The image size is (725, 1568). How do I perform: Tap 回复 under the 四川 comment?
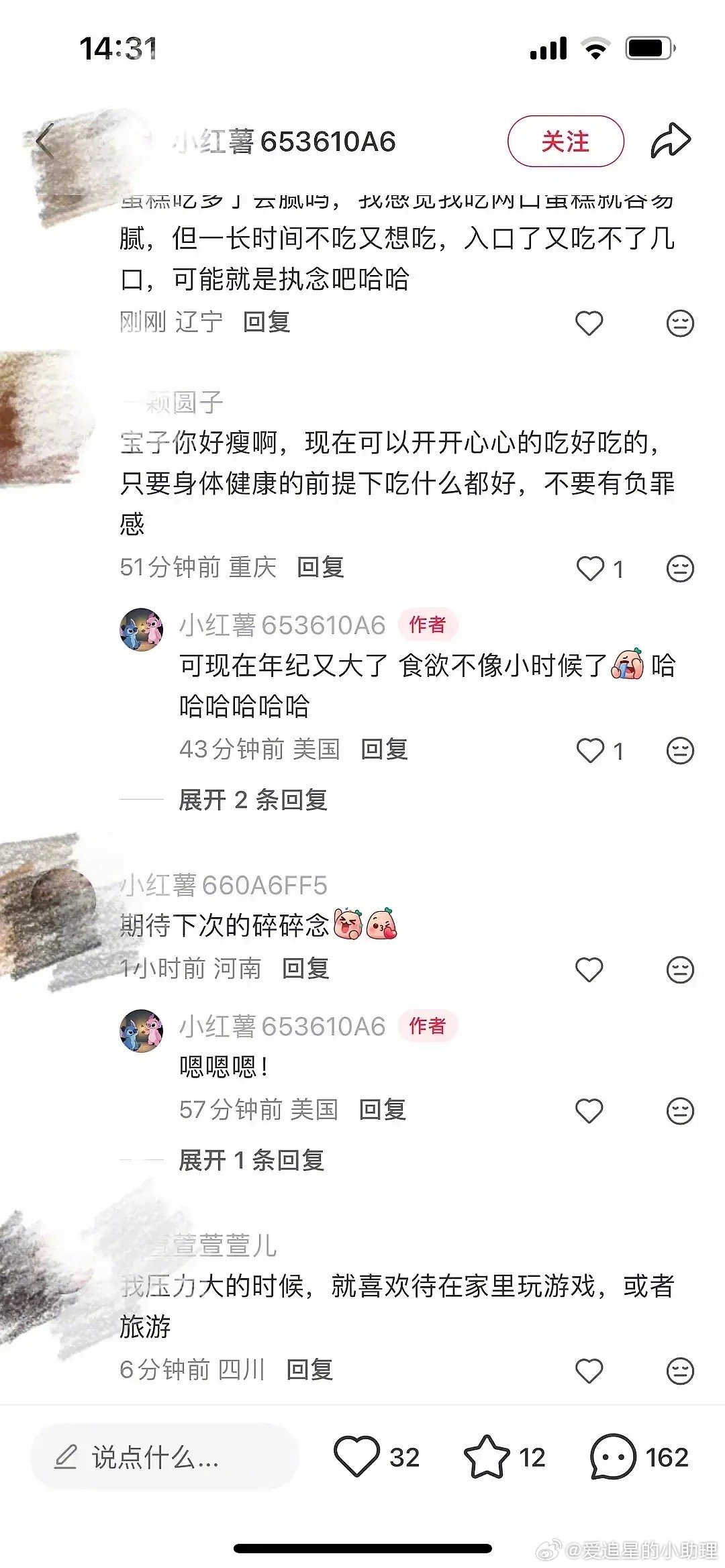point(309,1370)
